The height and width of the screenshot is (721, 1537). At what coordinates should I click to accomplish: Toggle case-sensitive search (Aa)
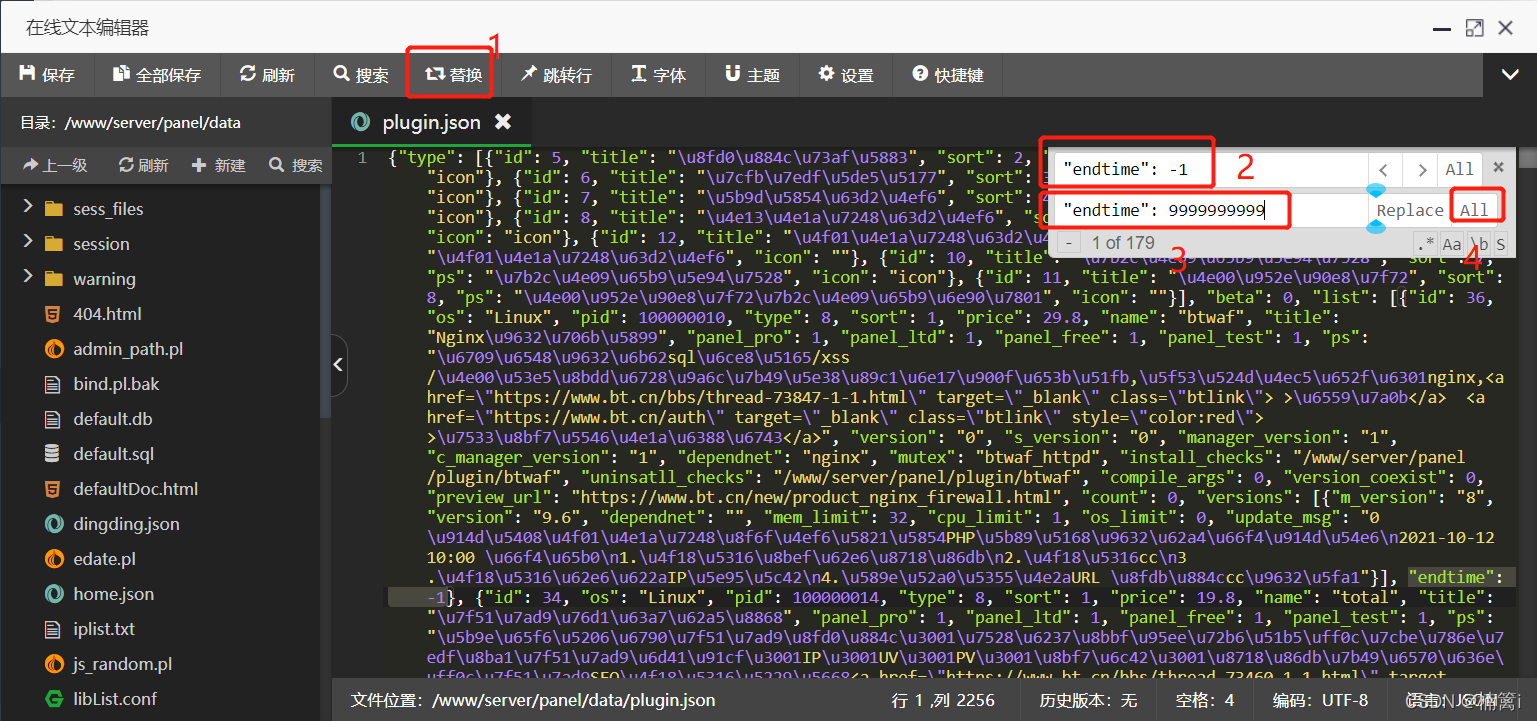[1452, 244]
